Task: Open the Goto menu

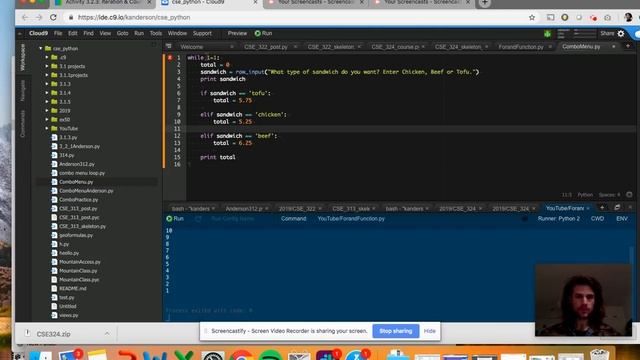Action: pos(122,33)
